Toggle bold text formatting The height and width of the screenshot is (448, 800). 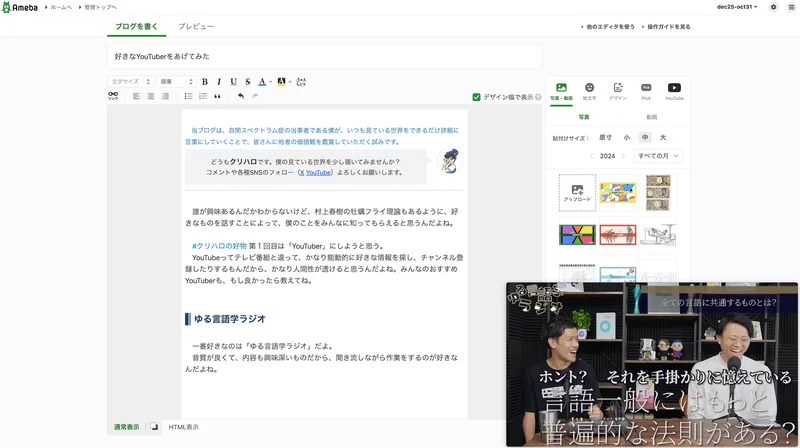205,82
